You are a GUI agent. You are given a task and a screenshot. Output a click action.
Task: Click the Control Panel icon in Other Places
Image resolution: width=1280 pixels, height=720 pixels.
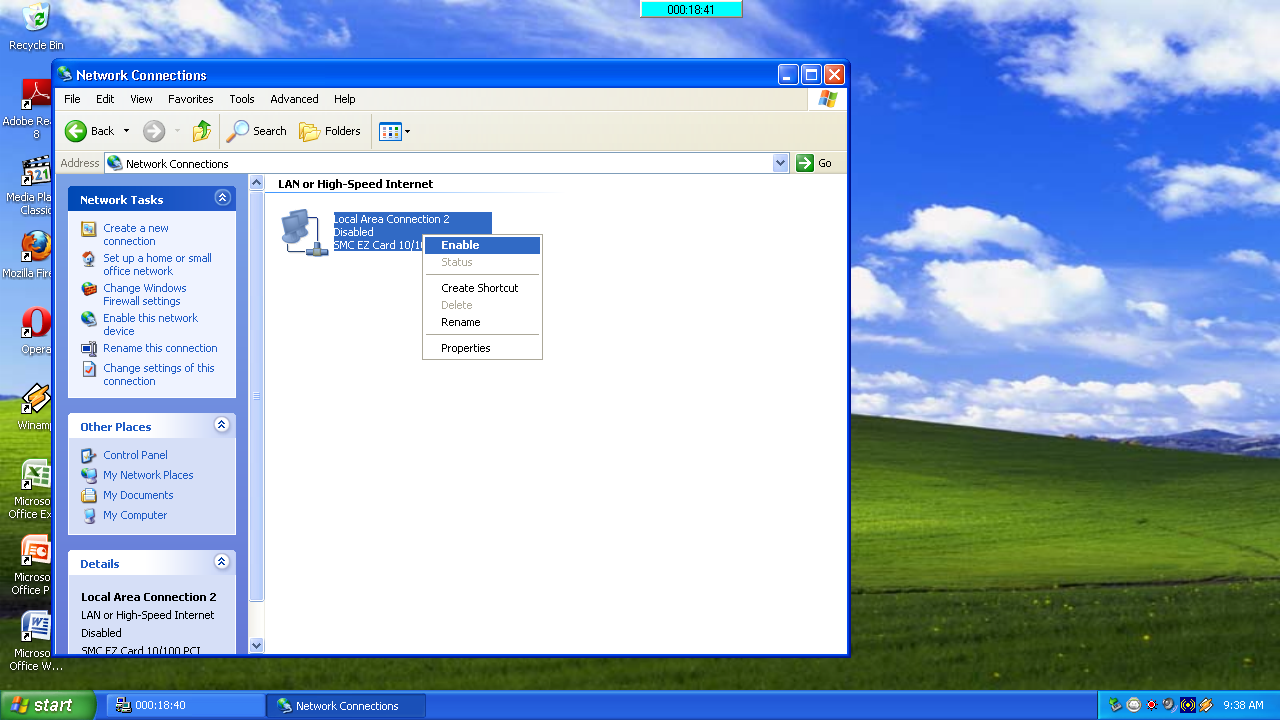89,455
